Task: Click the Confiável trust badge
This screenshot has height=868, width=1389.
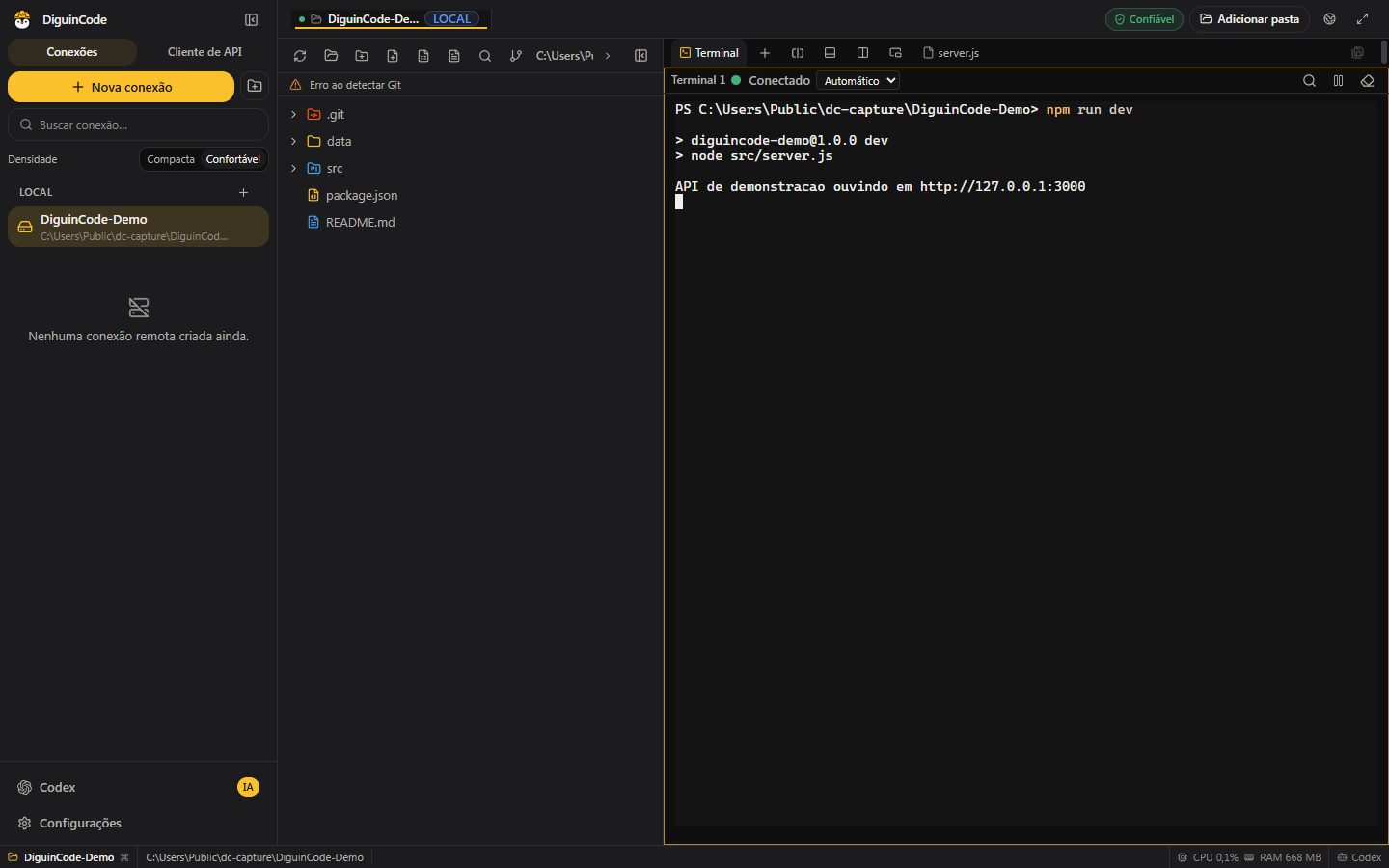Action: point(1144,19)
